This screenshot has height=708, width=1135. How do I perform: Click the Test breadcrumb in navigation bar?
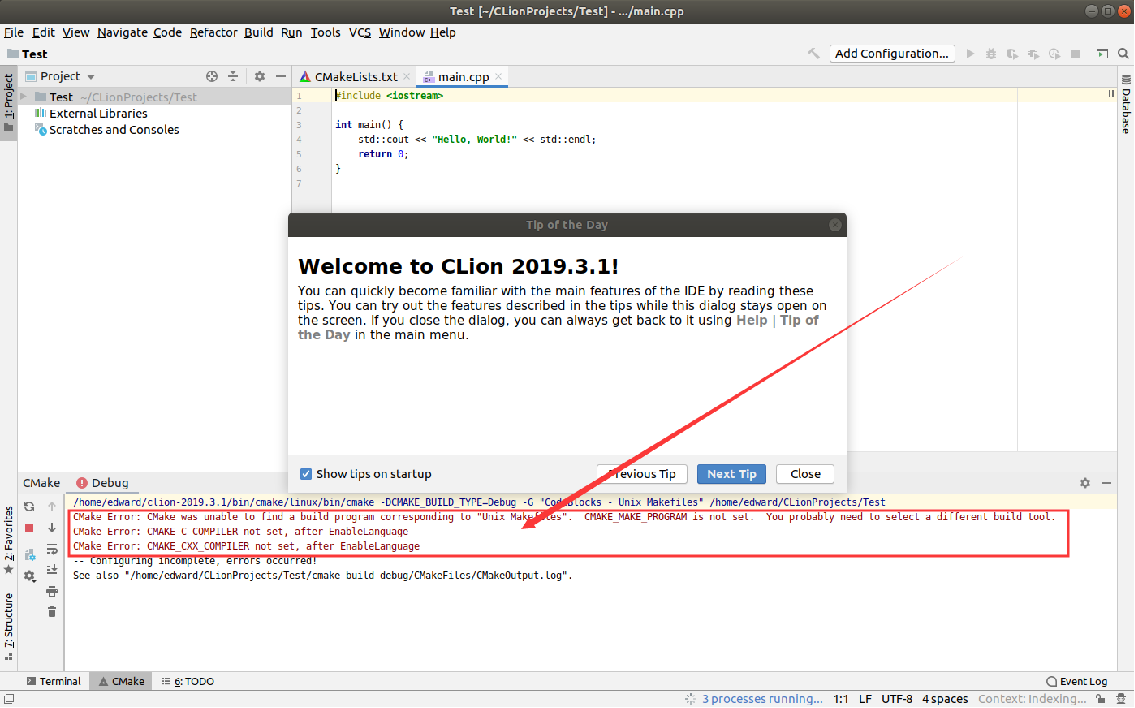(27, 54)
